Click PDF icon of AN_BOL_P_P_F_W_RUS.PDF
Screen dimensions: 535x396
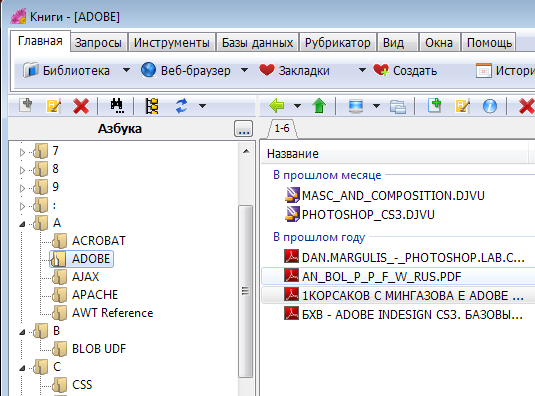(x=291, y=275)
